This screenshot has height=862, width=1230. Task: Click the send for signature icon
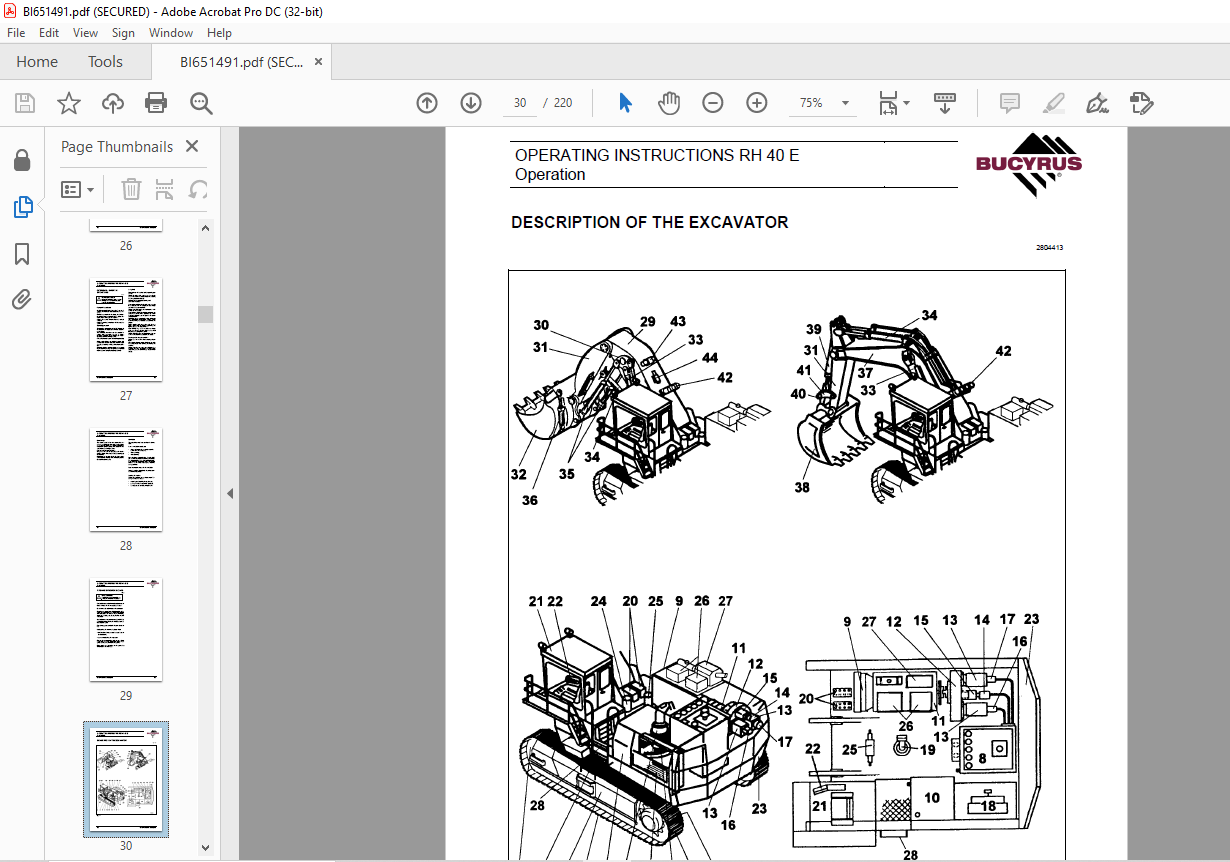(1141, 103)
